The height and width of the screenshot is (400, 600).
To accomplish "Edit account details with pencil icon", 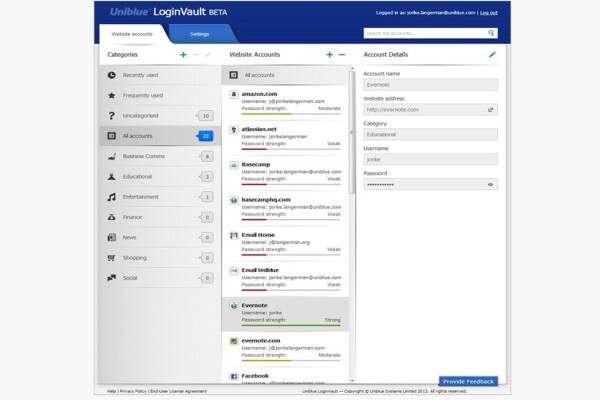I will pos(492,55).
